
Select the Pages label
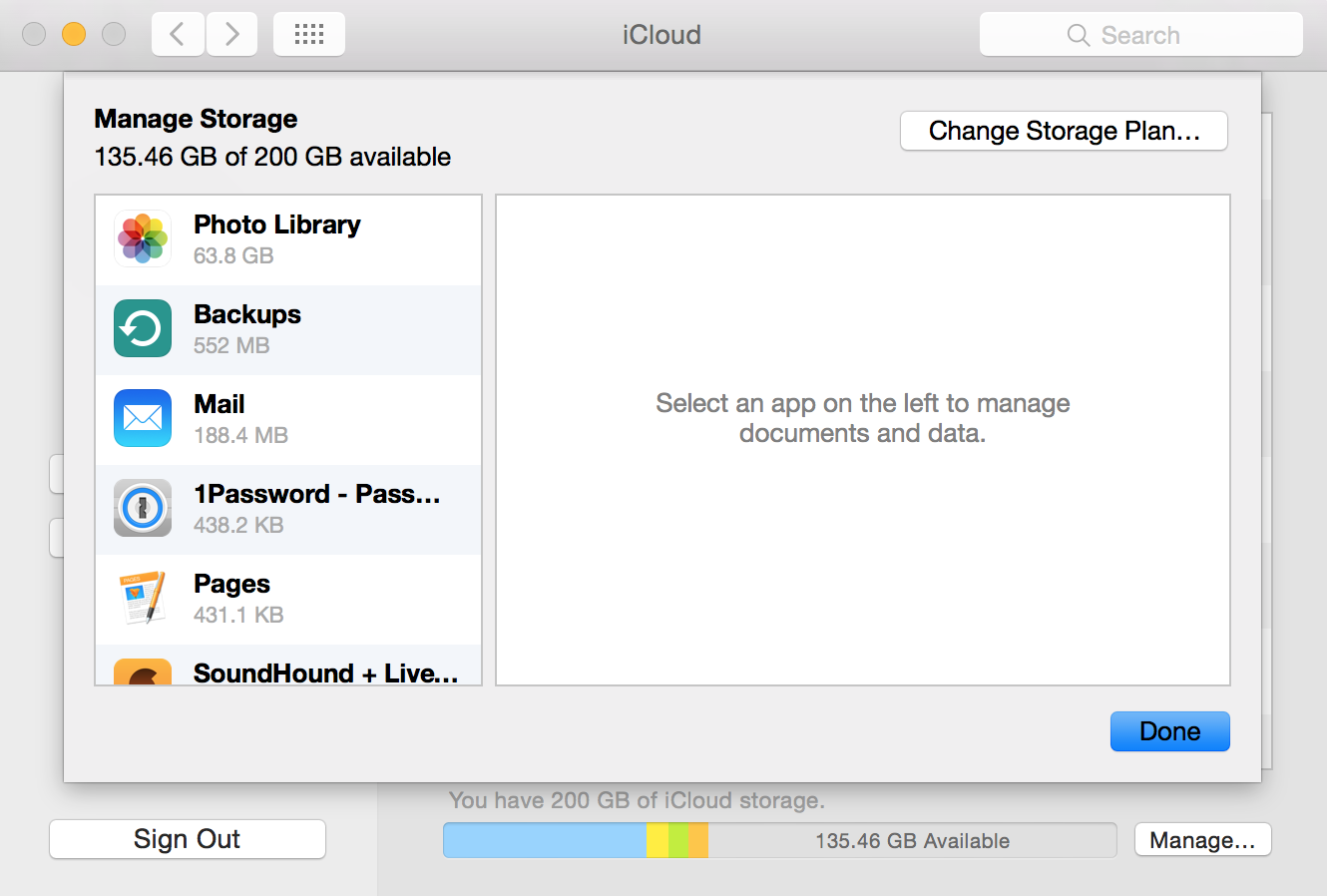click(x=231, y=585)
